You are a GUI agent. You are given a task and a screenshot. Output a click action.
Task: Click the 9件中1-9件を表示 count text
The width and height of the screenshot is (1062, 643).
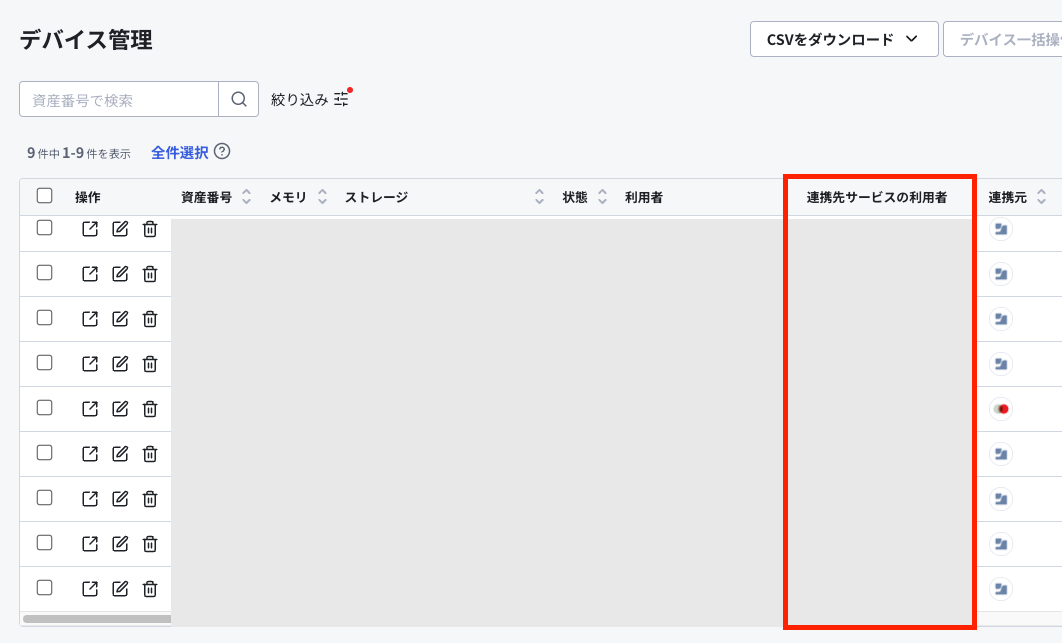coord(79,153)
